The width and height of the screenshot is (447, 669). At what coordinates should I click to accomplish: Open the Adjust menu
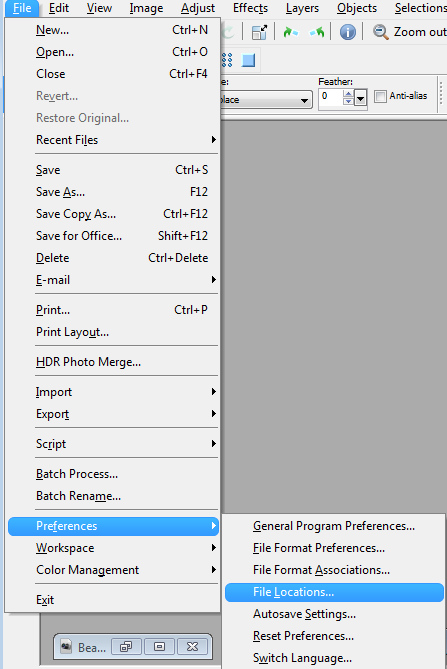(x=197, y=8)
